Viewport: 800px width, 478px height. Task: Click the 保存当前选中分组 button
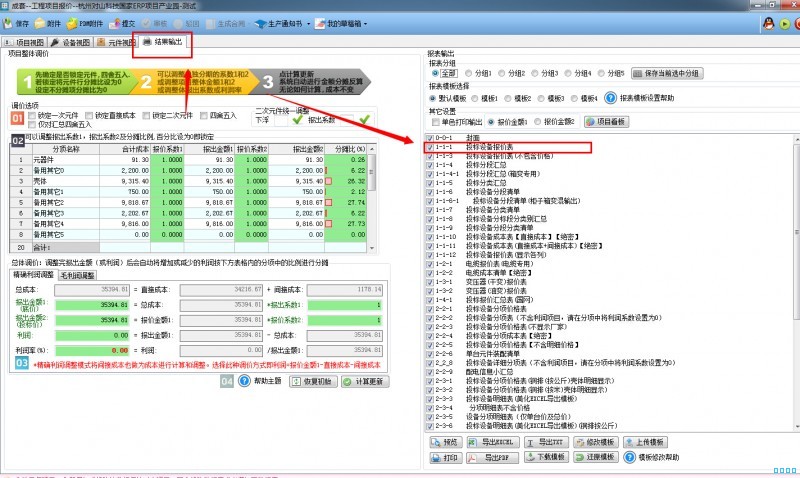pos(667,73)
